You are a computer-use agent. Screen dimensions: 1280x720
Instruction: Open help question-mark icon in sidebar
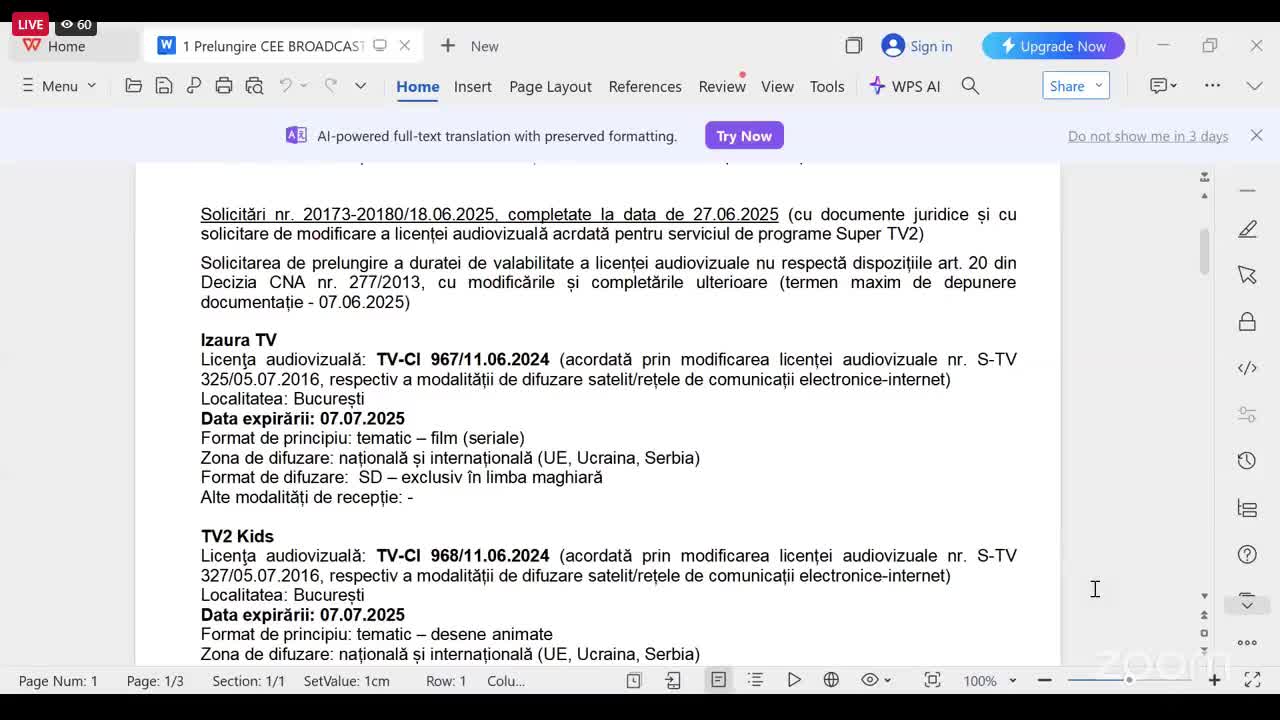[1247, 554]
